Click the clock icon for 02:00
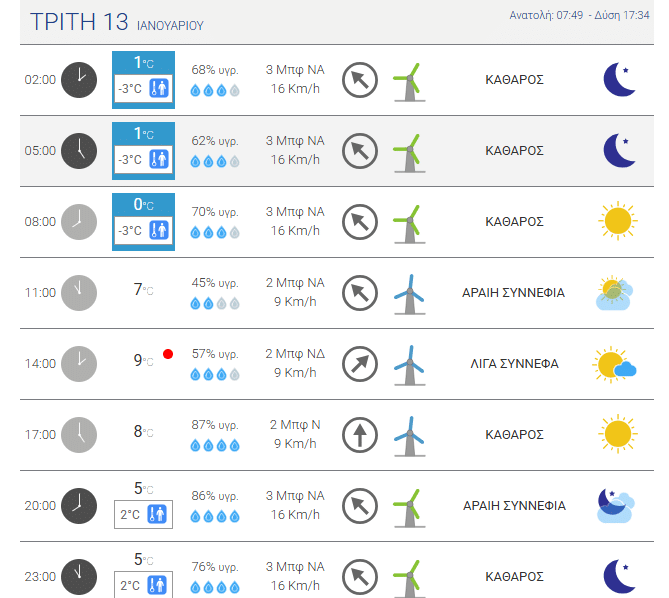The image size is (669, 598). pos(79,79)
